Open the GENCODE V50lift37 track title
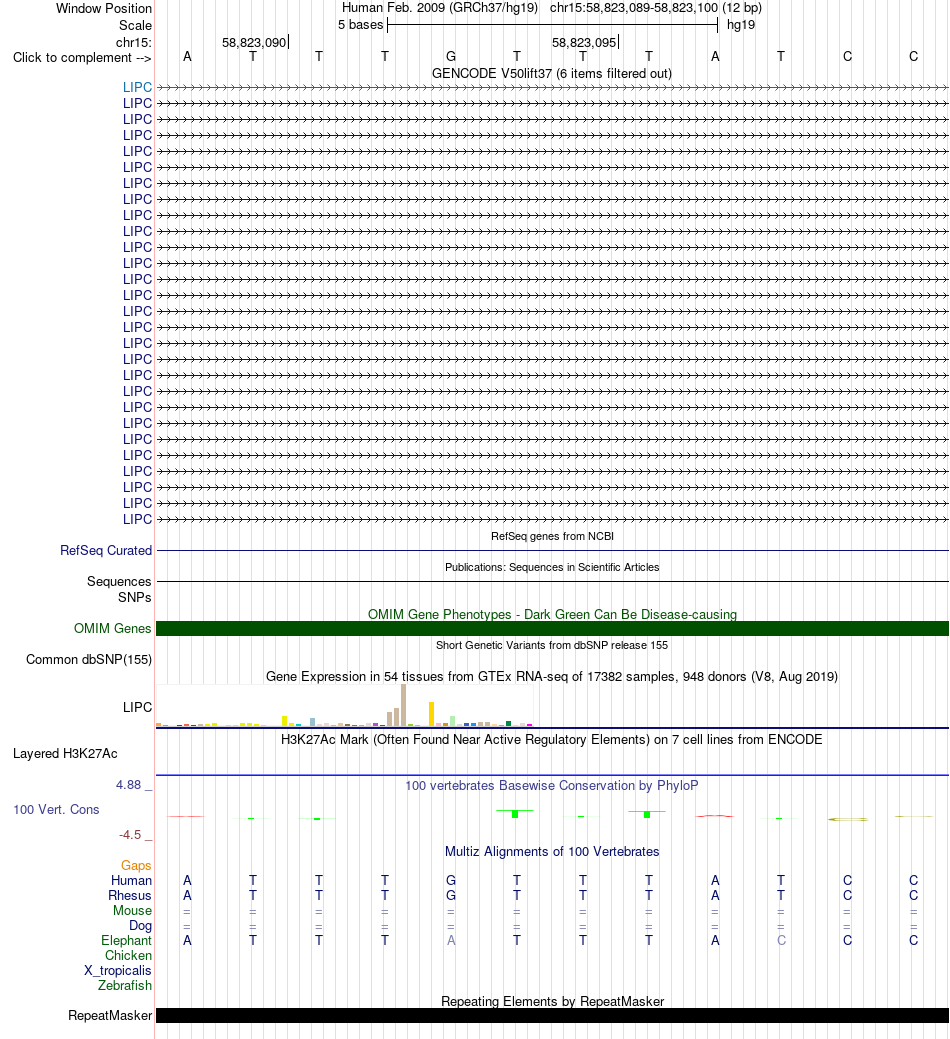This screenshot has width=950, height=1039. pos(552,74)
